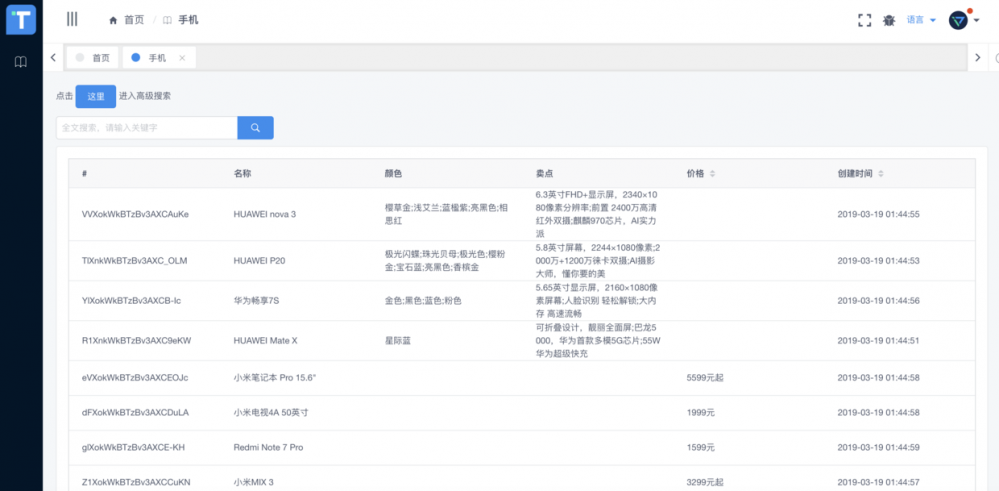Image resolution: width=999 pixels, height=491 pixels.
Task: Click timestamp 2019-03-19 01:44:56
Action: 879,301
